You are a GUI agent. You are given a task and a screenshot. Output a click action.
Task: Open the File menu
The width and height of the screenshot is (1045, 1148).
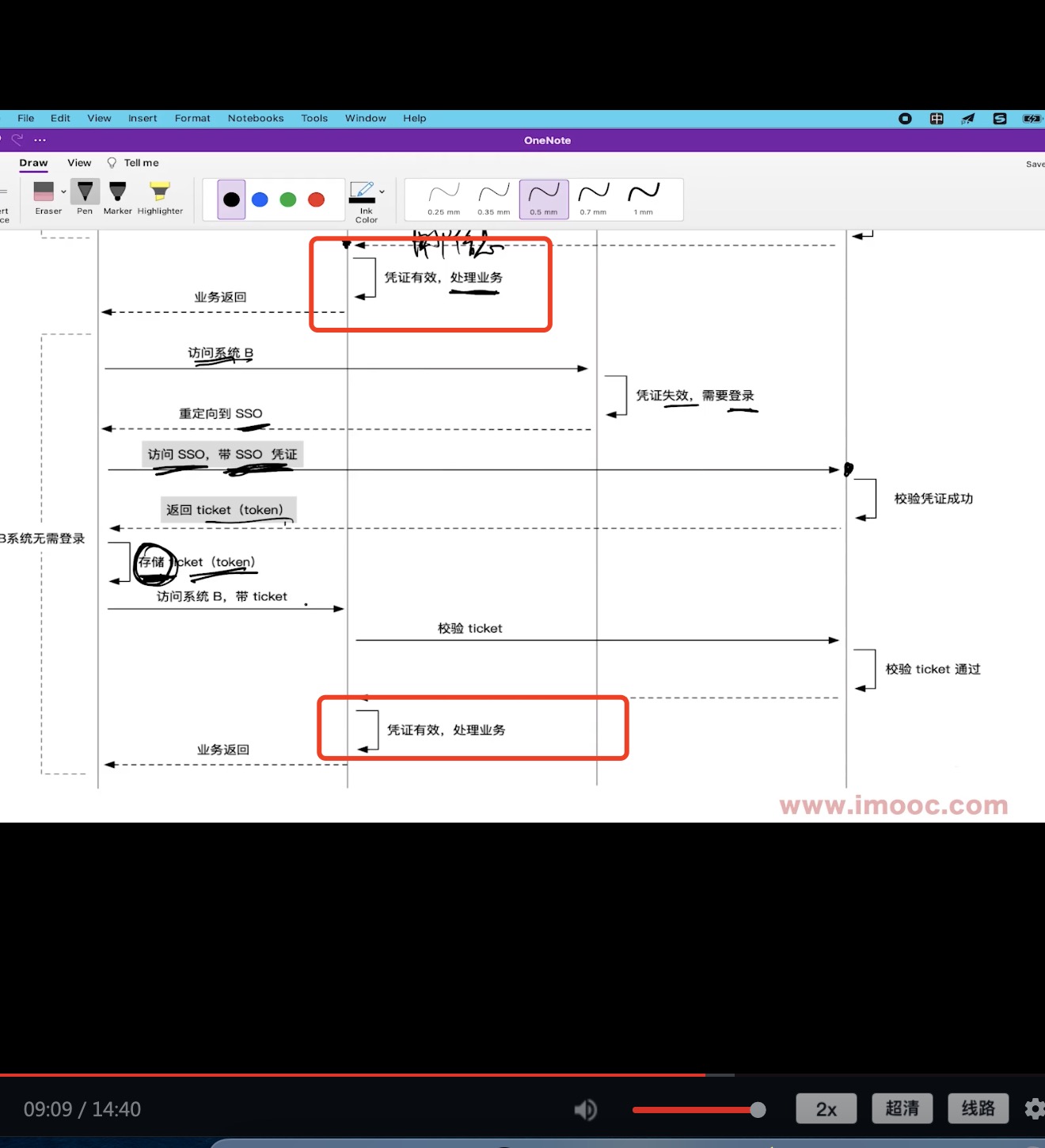point(26,119)
